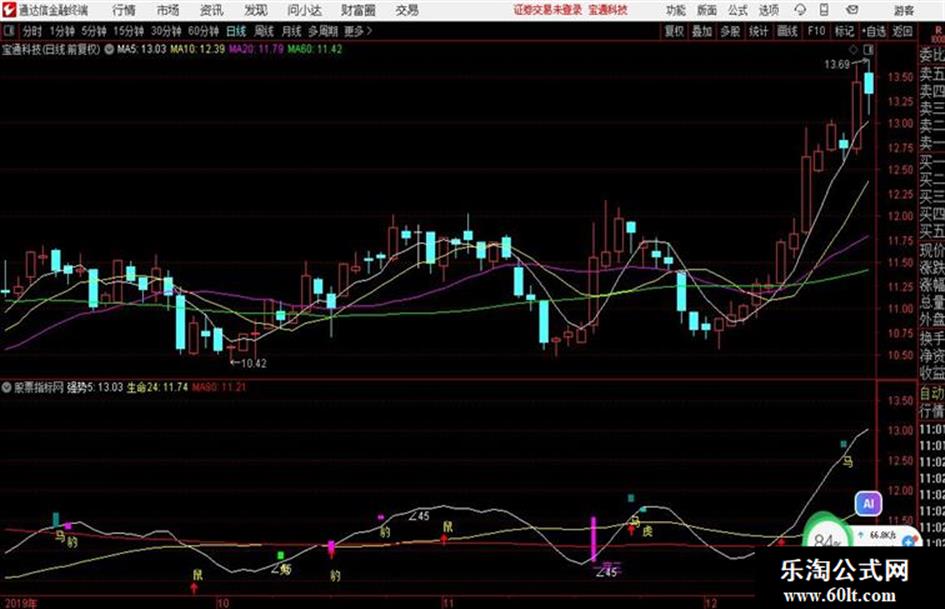945x609 pixels.
Task: Click the 标记 mark toolbar button
Action: 844,31
